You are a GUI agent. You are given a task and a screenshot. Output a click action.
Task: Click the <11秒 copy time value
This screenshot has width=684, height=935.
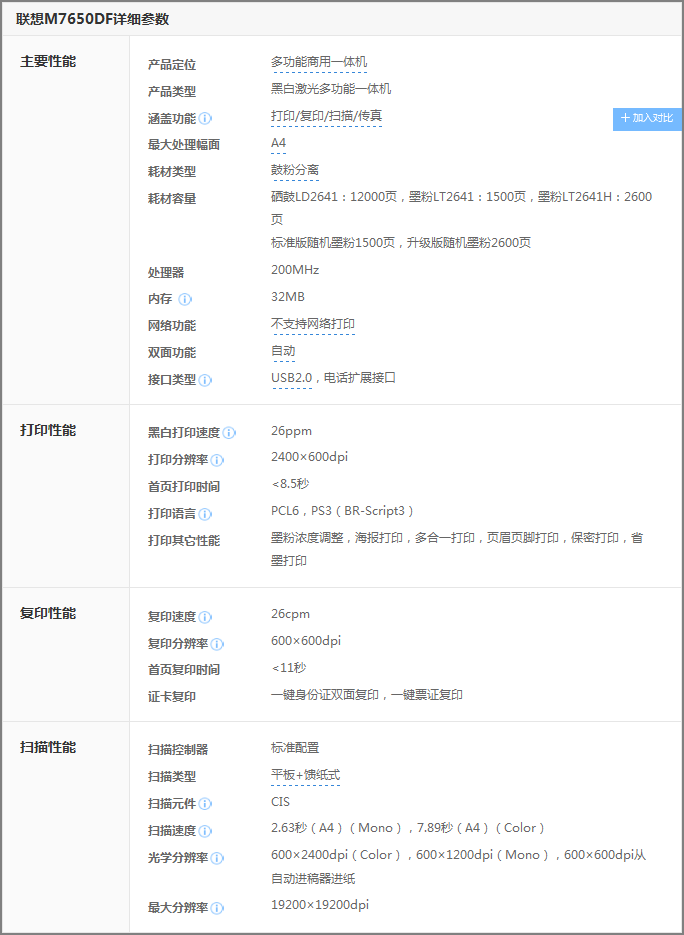[289, 667]
